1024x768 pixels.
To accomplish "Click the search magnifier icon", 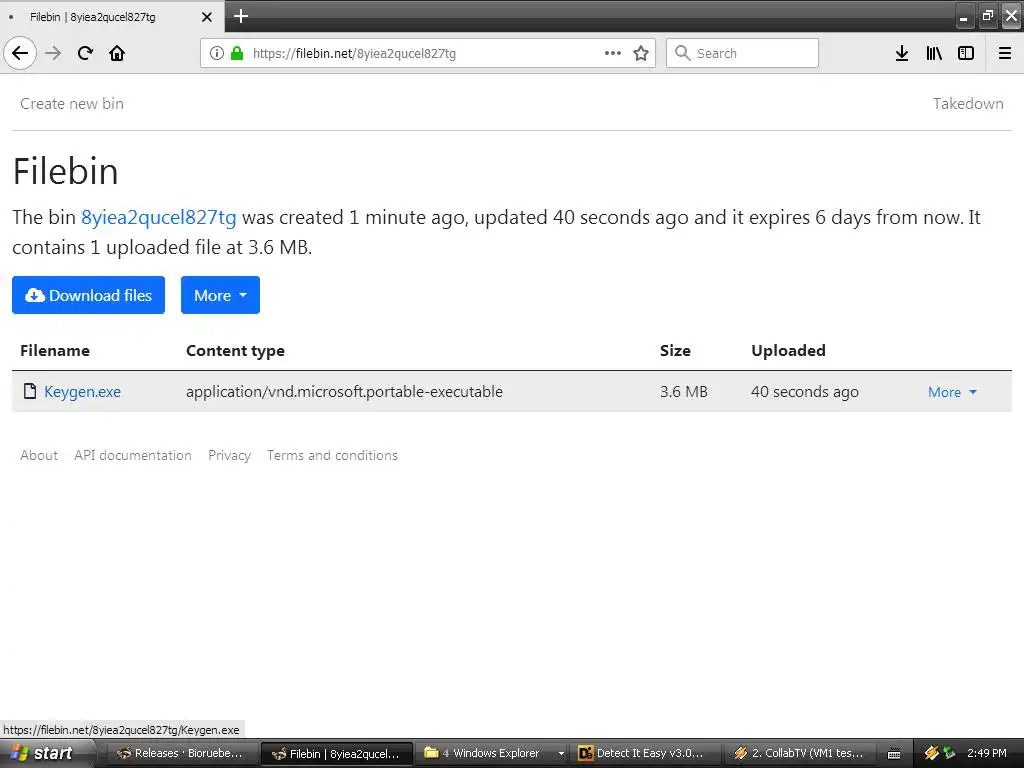I will point(682,53).
